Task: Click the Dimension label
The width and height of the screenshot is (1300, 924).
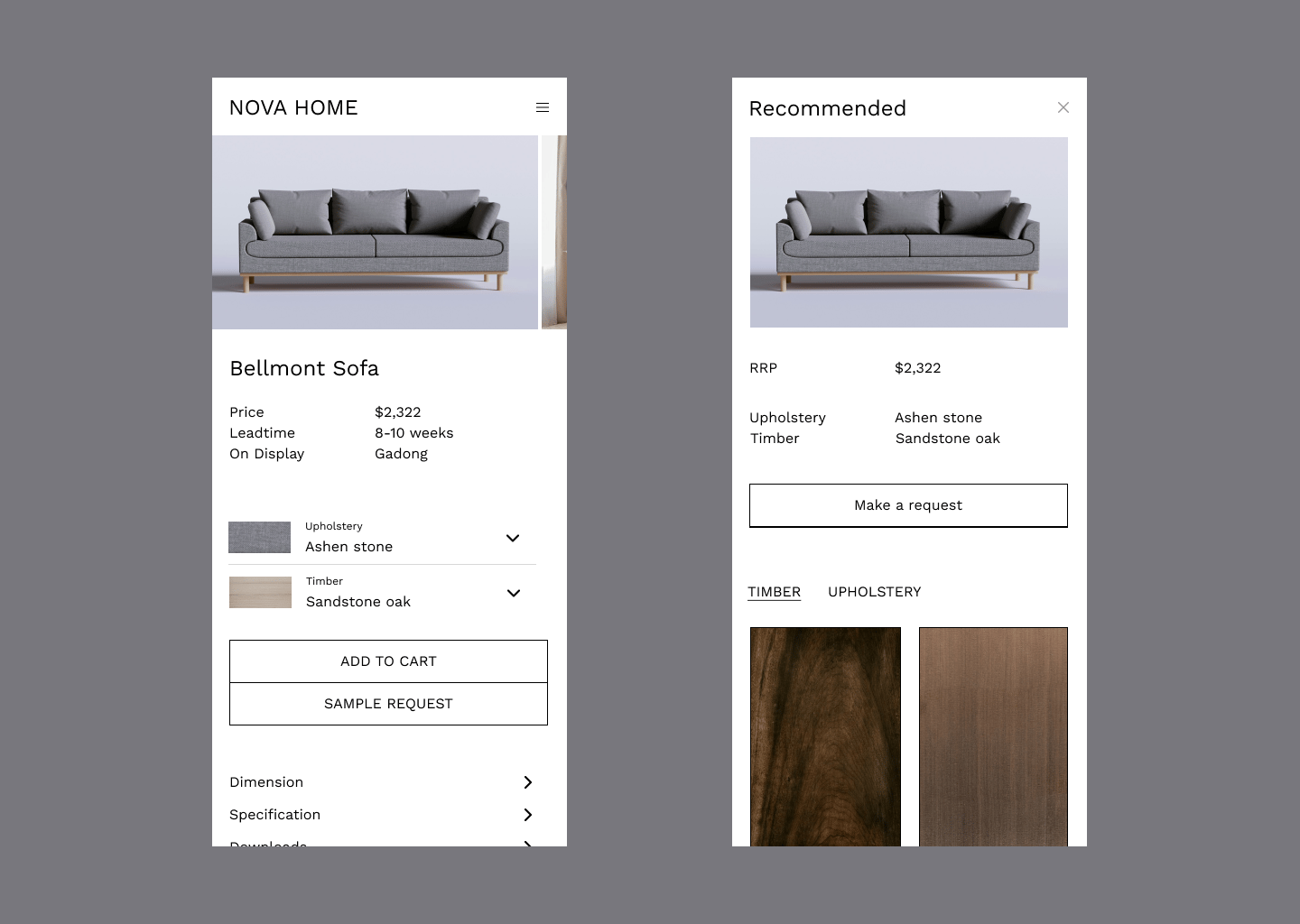Action: (x=266, y=782)
